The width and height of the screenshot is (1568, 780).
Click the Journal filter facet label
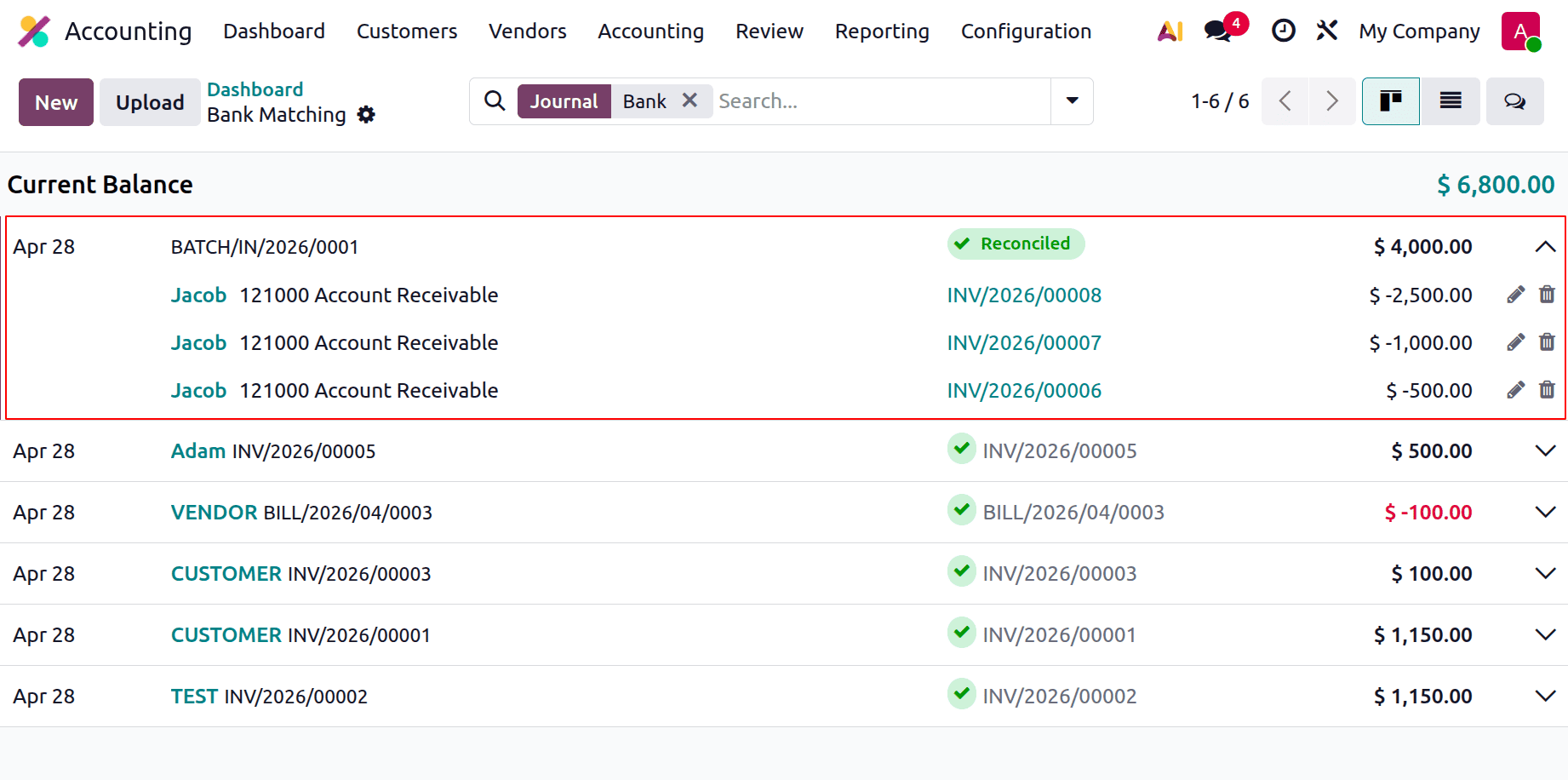click(x=564, y=101)
